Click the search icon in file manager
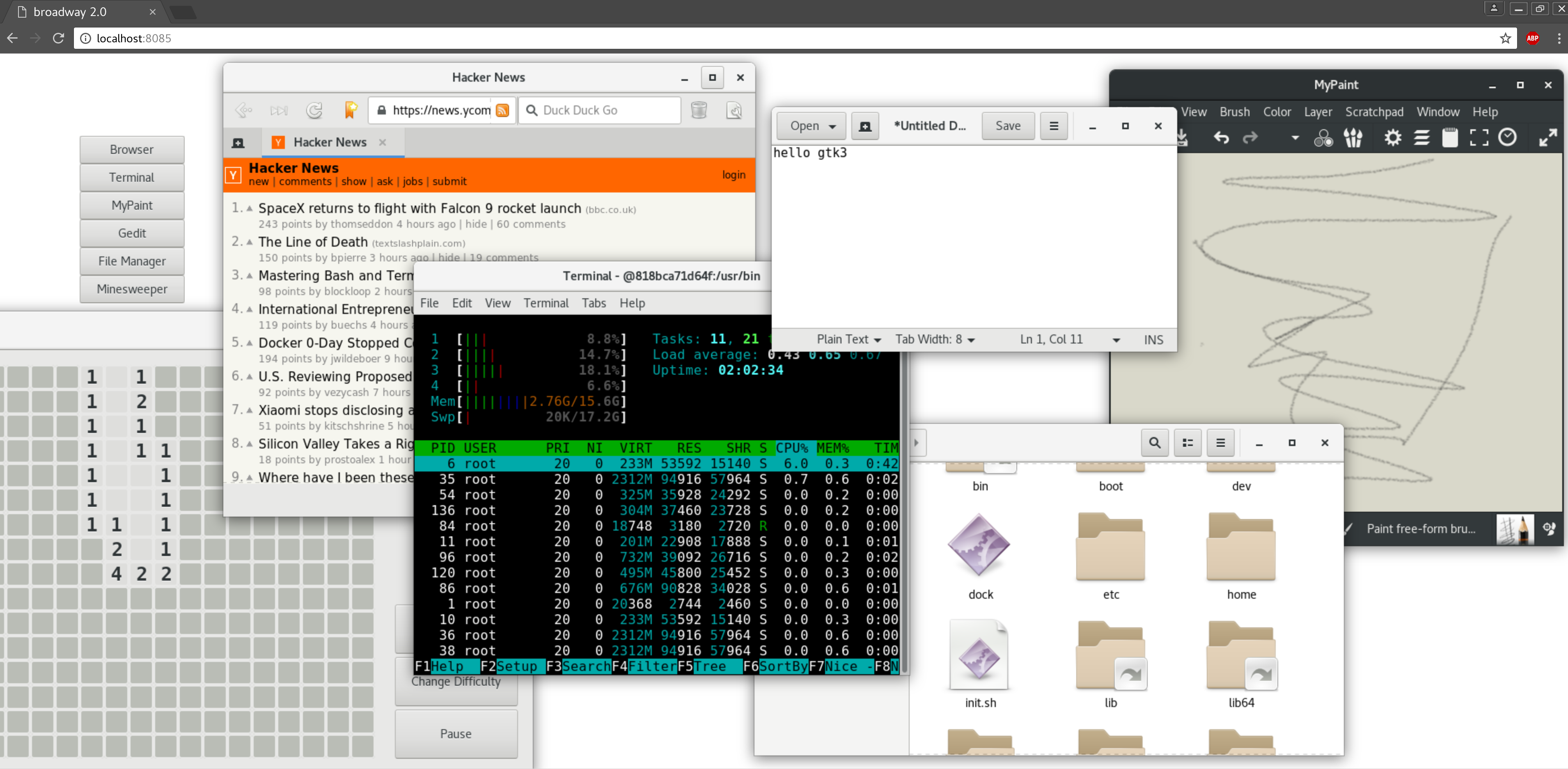Viewport: 1568px width, 769px height. [1154, 442]
